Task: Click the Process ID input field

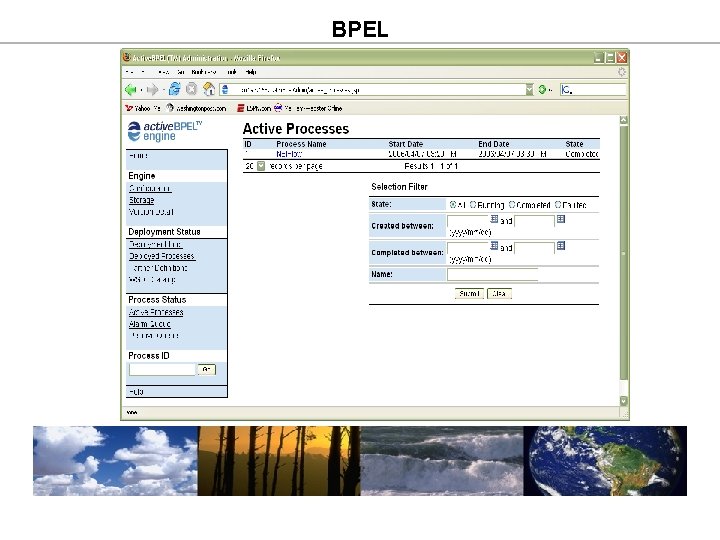Action: click(x=163, y=369)
